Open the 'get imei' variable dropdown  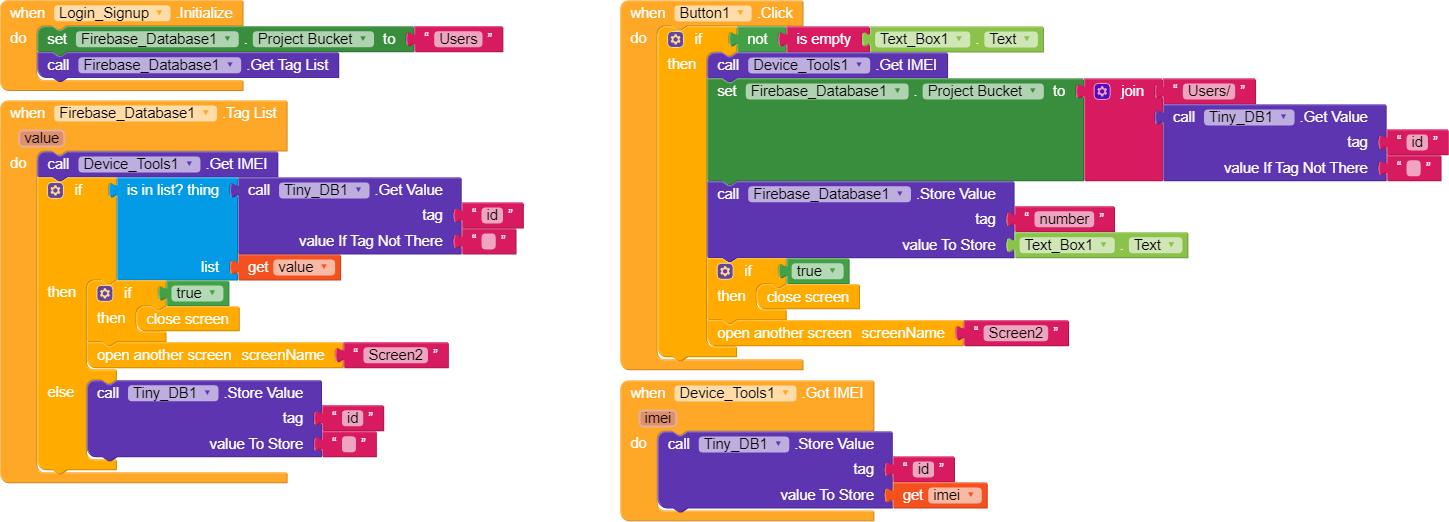[x=955, y=495]
